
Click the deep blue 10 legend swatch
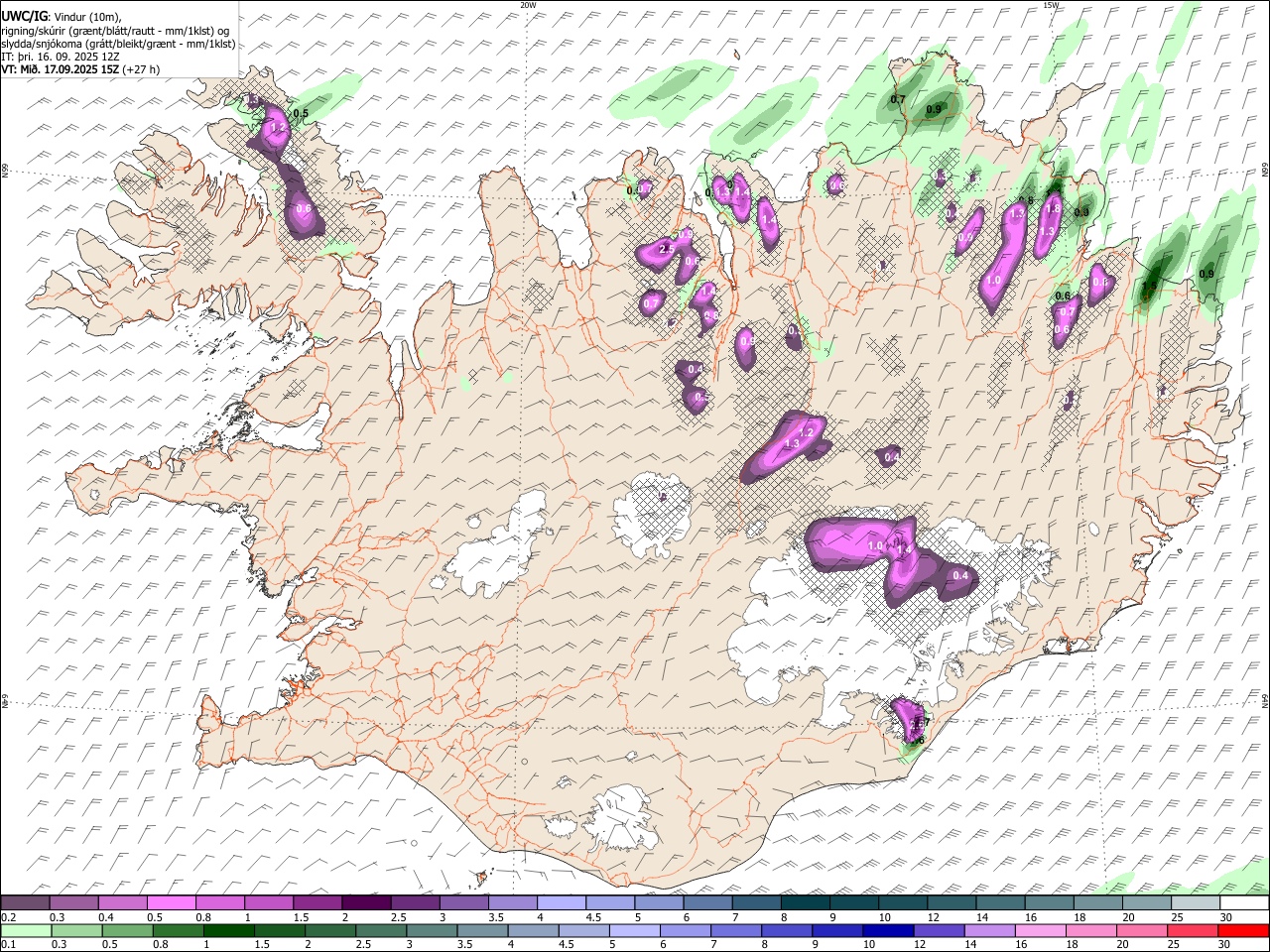tap(888, 931)
